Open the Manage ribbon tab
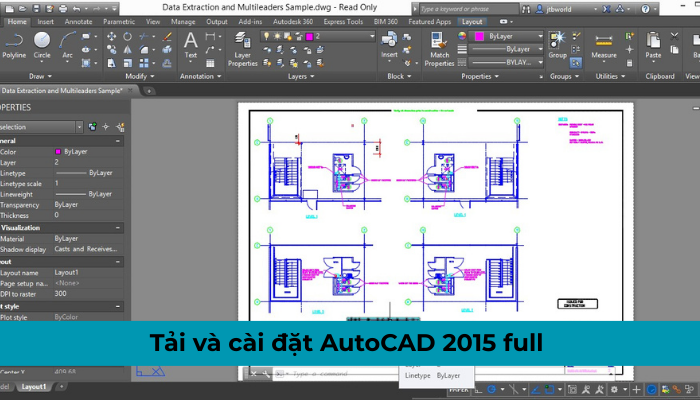 click(183, 21)
